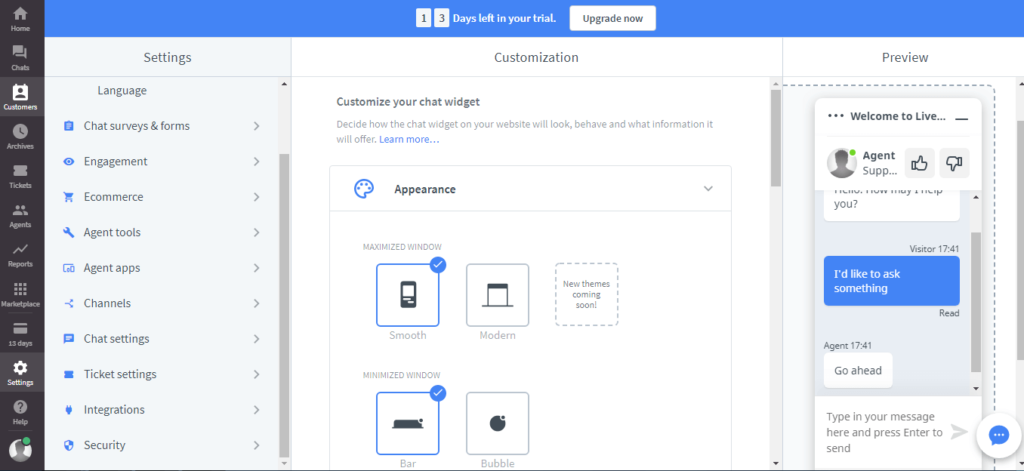Expand the Engagement section chevron
The width and height of the screenshot is (1024, 471).
click(257, 161)
